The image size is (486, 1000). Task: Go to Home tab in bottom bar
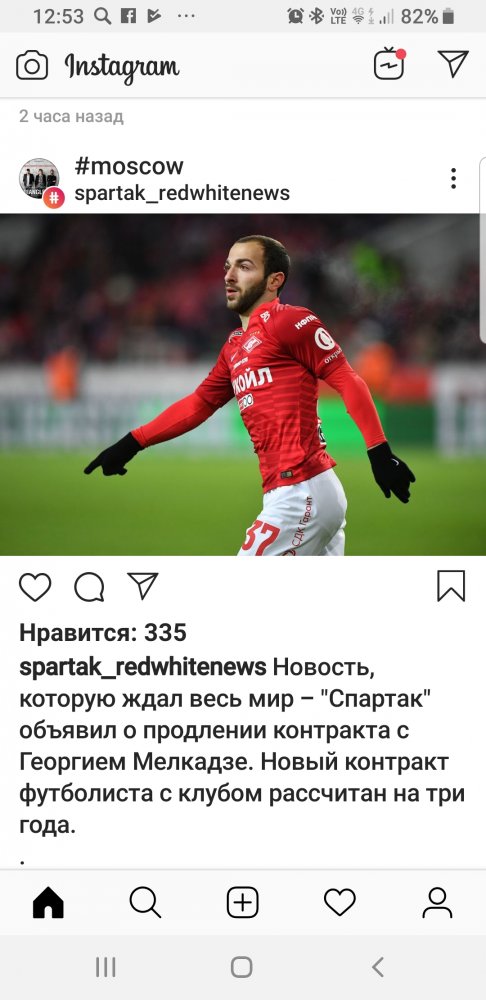(x=48, y=902)
